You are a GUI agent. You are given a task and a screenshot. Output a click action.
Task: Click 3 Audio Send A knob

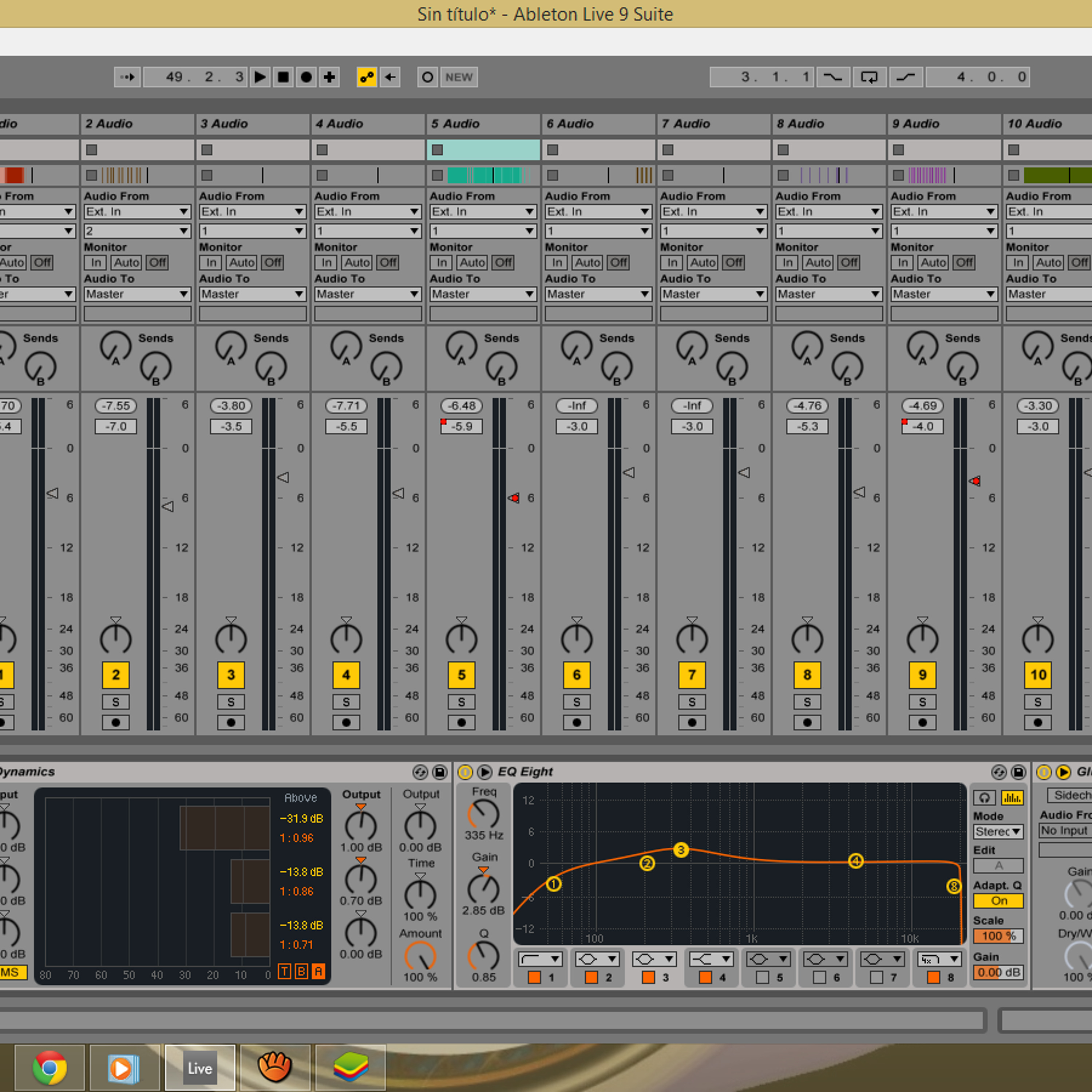tap(231, 347)
